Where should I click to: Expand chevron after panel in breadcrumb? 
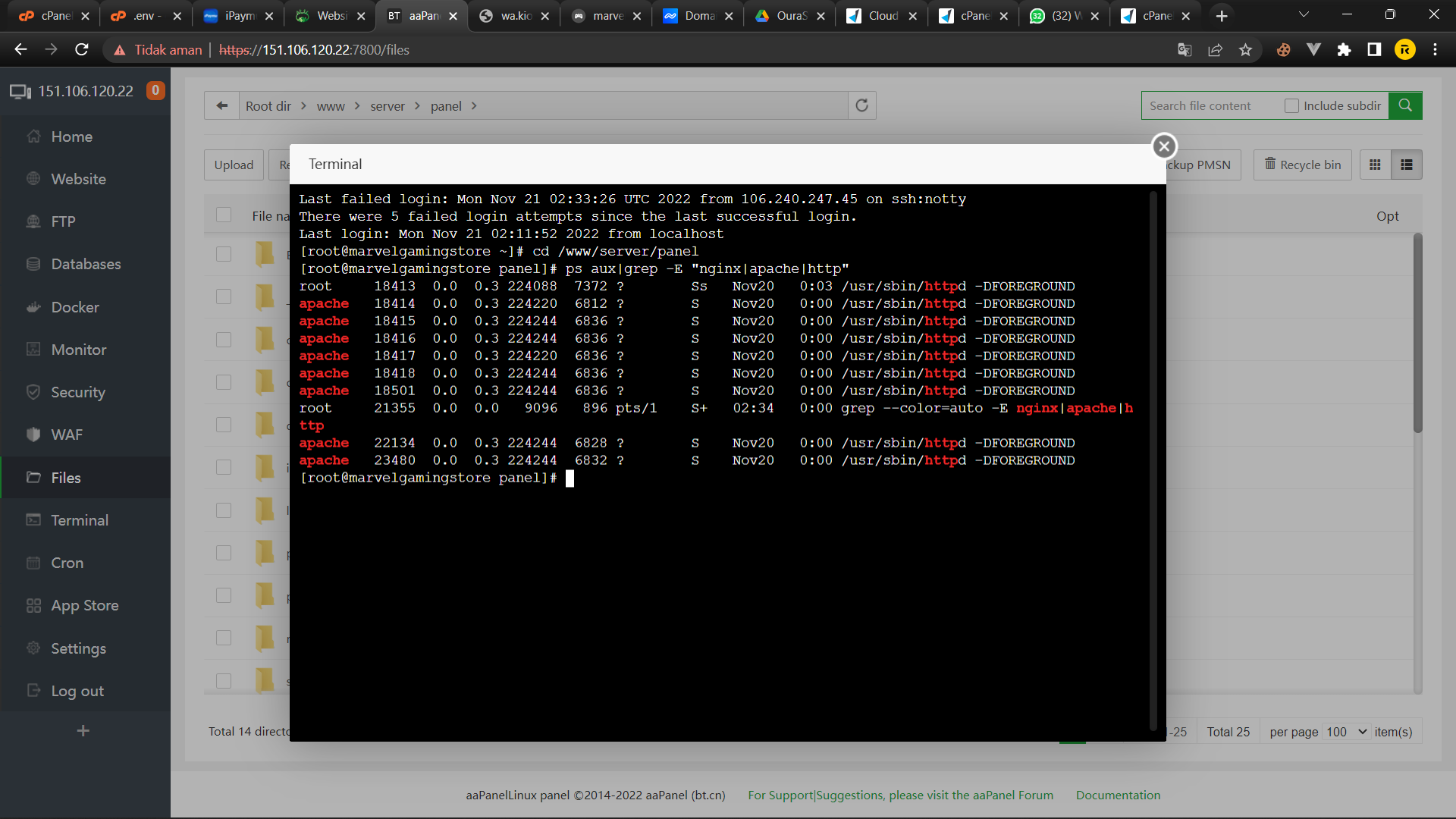[474, 105]
